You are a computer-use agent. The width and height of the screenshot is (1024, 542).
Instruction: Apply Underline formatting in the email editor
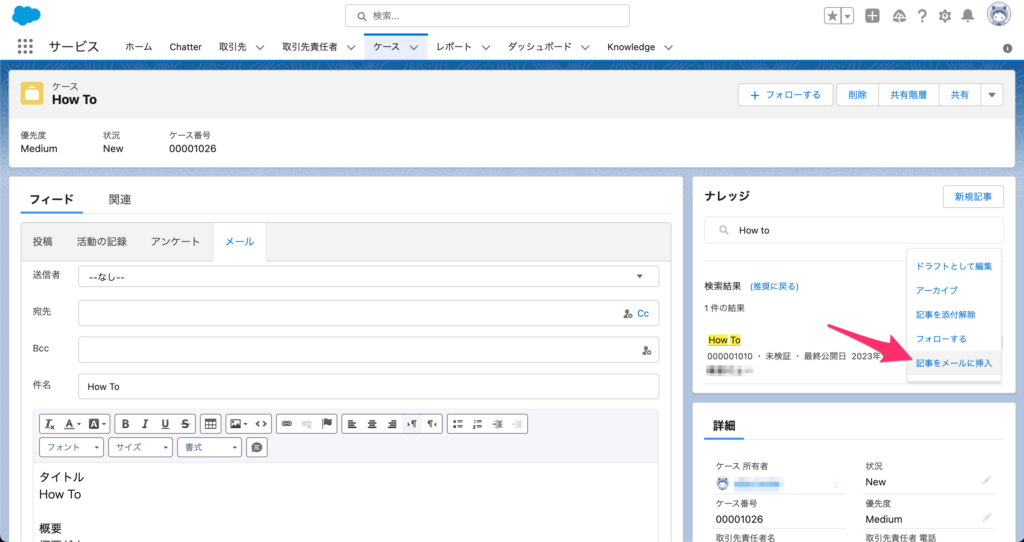[165, 424]
